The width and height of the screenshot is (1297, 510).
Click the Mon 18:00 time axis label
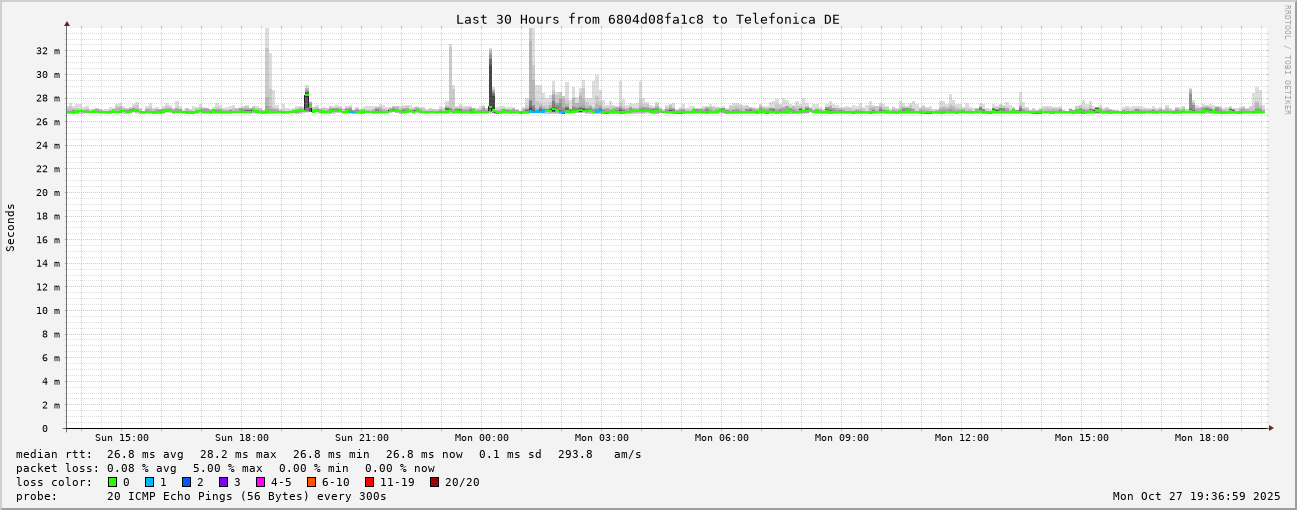(1201, 438)
